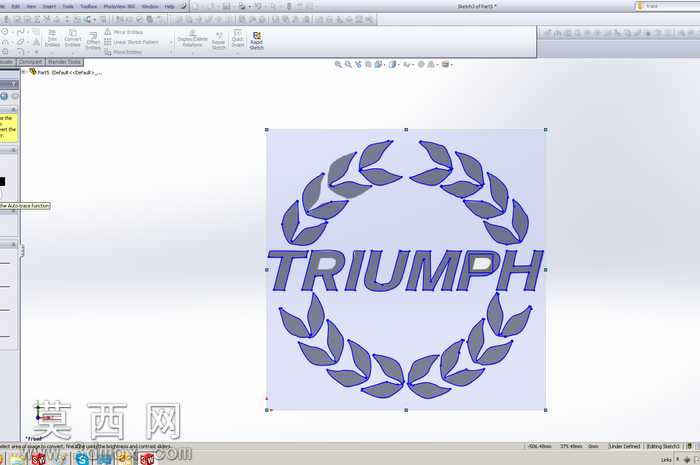Open the Toolbox menu
Viewport: 700px width, 465px height.
88,6
